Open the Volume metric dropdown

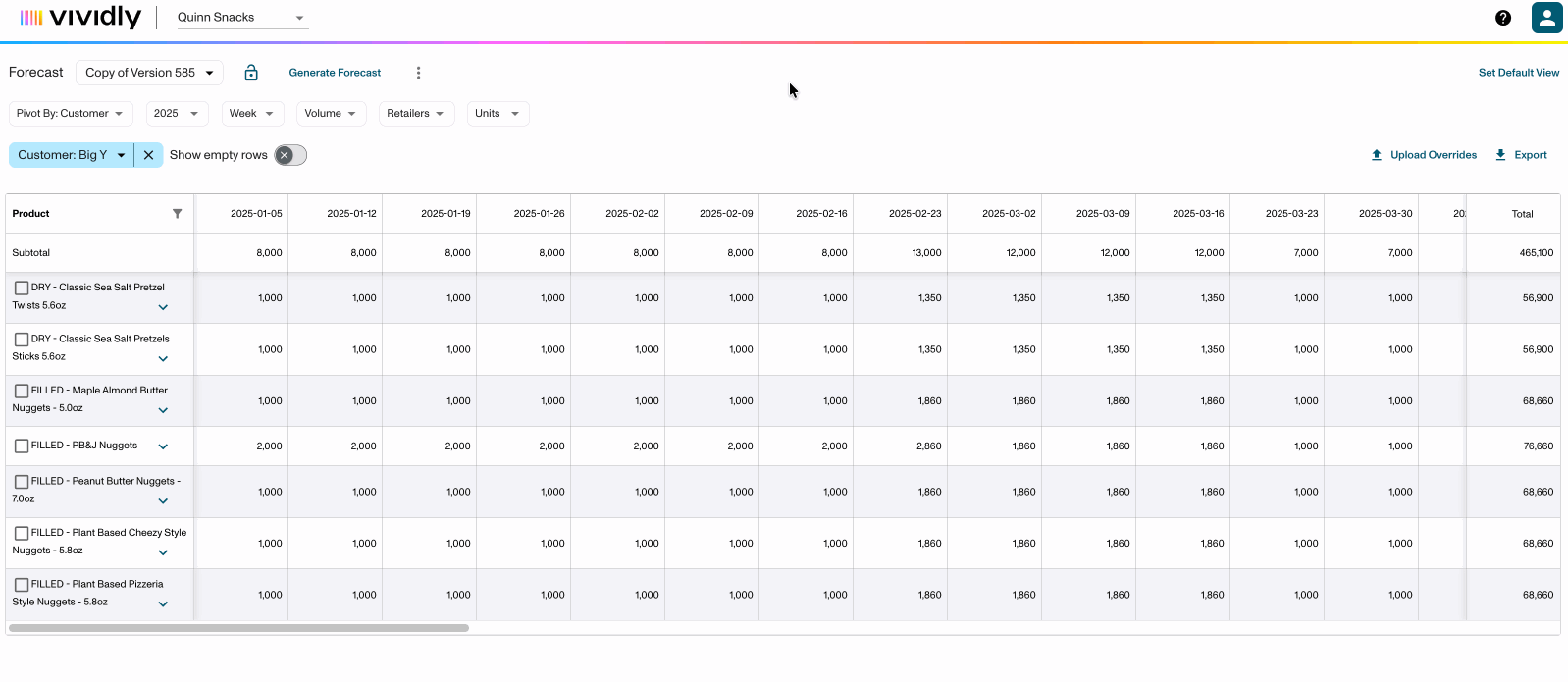[331, 114]
